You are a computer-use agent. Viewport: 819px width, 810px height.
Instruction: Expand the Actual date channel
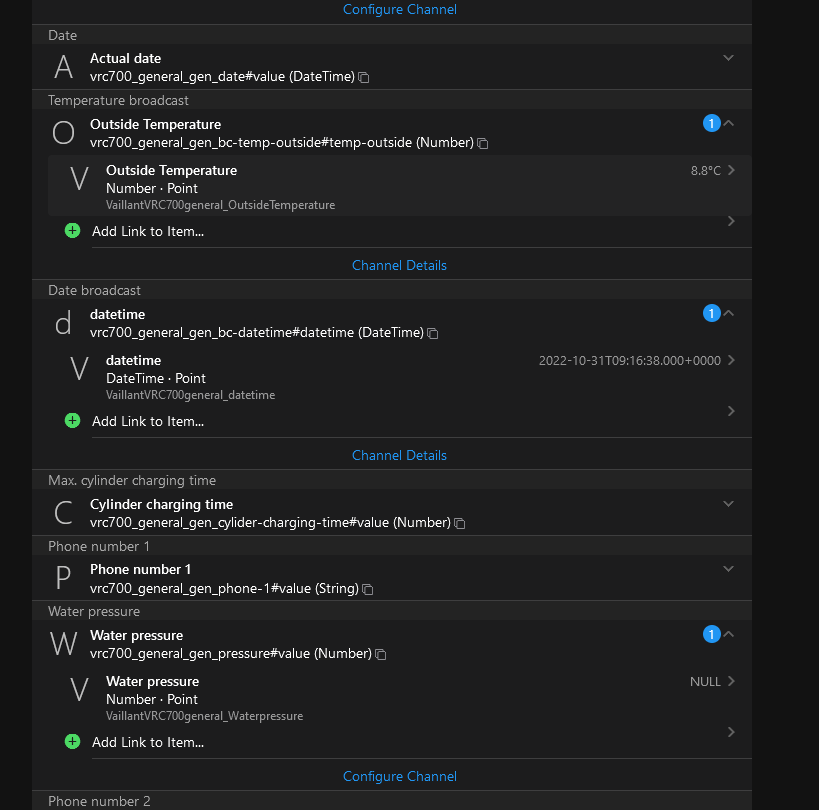click(x=728, y=58)
